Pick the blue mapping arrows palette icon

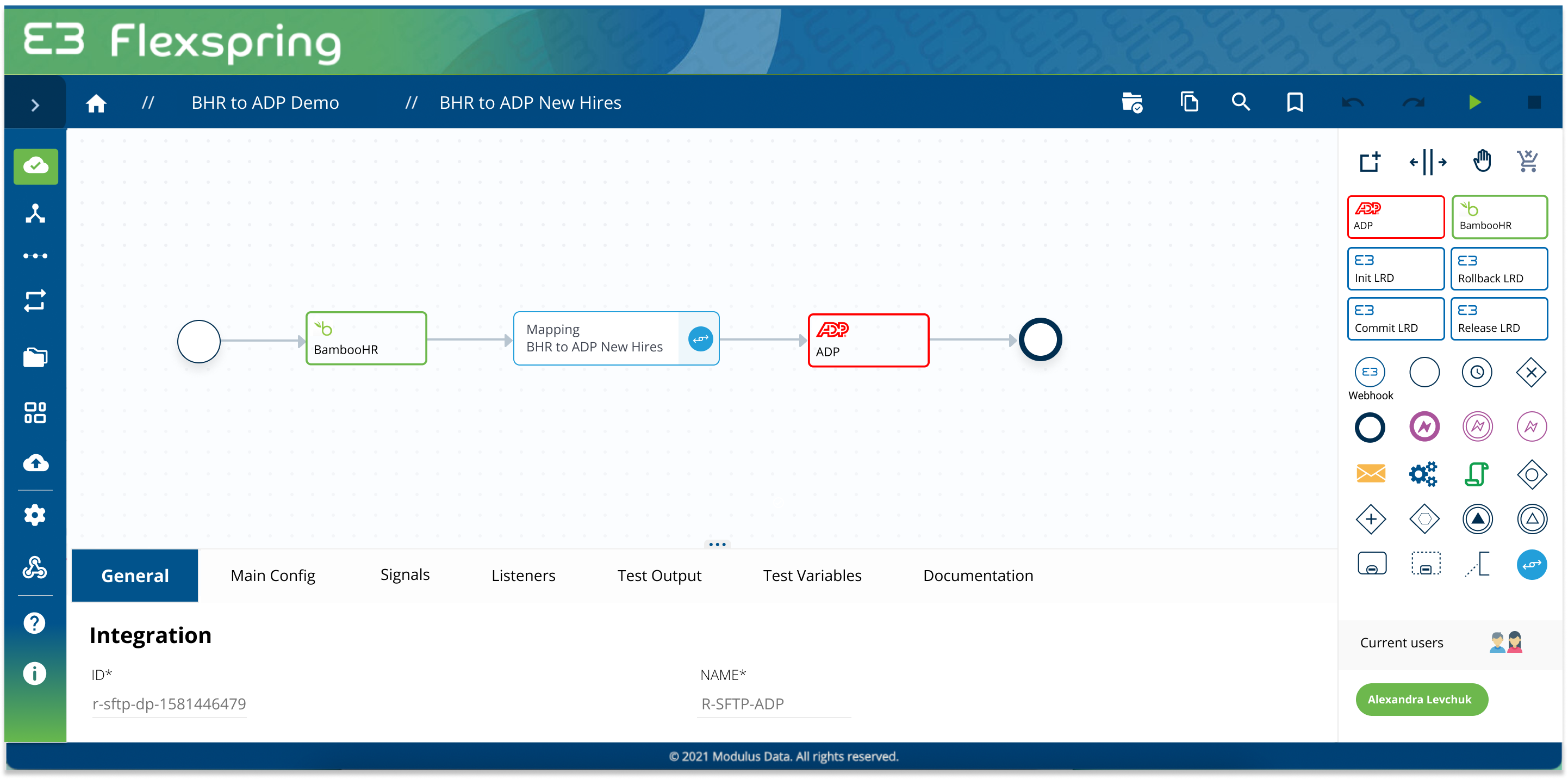(x=1532, y=565)
